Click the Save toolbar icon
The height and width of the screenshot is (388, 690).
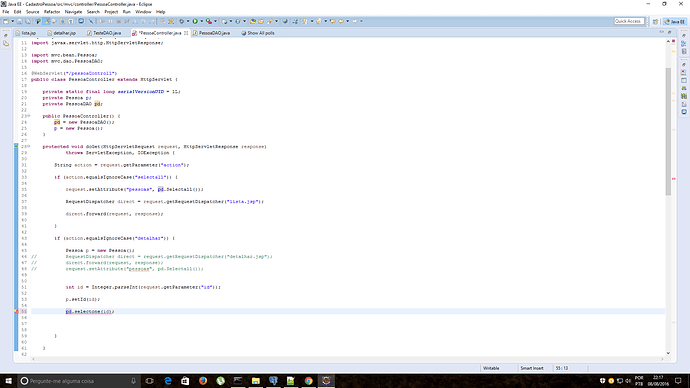tap(19, 21)
